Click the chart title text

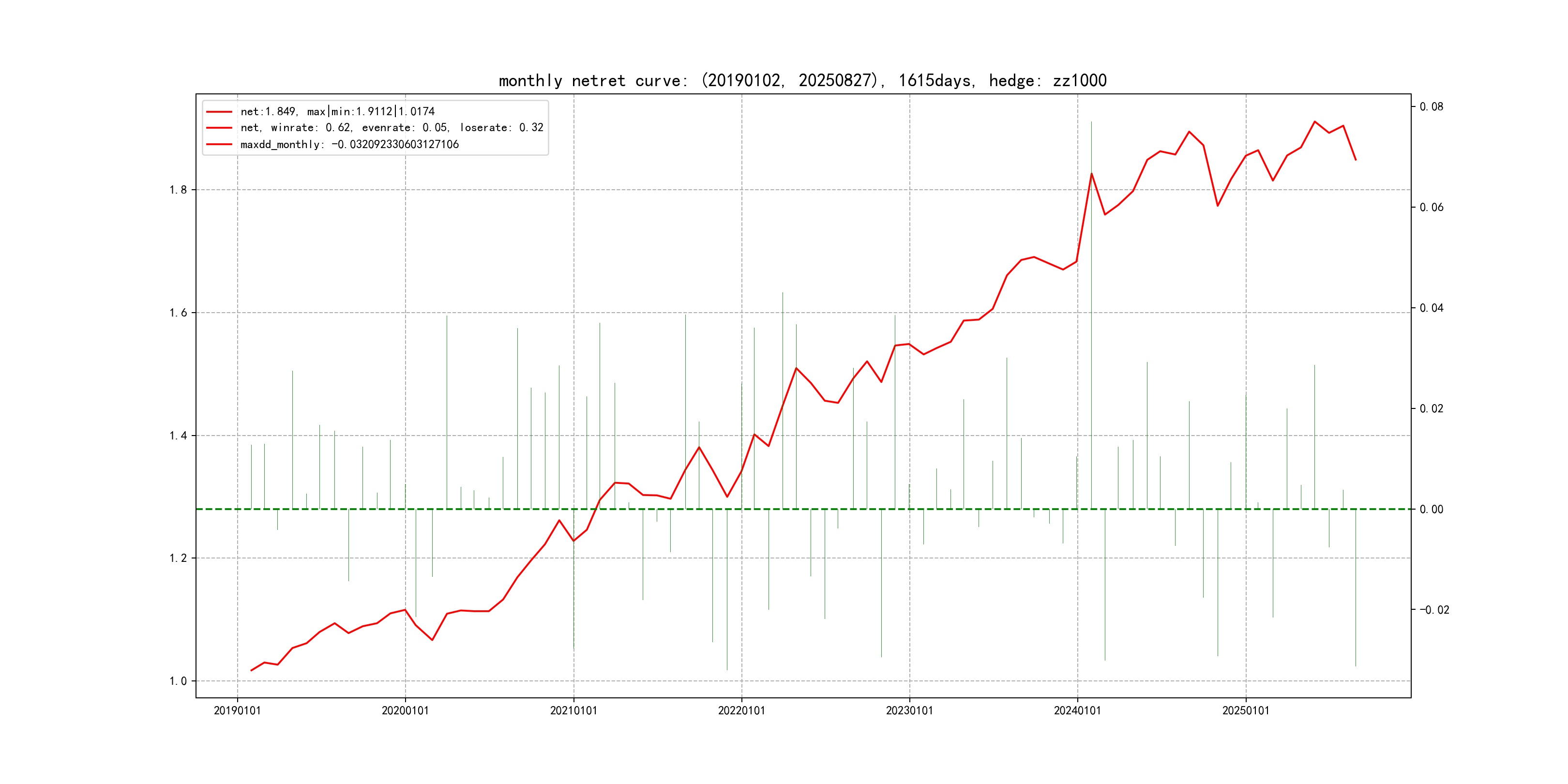(x=802, y=80)
